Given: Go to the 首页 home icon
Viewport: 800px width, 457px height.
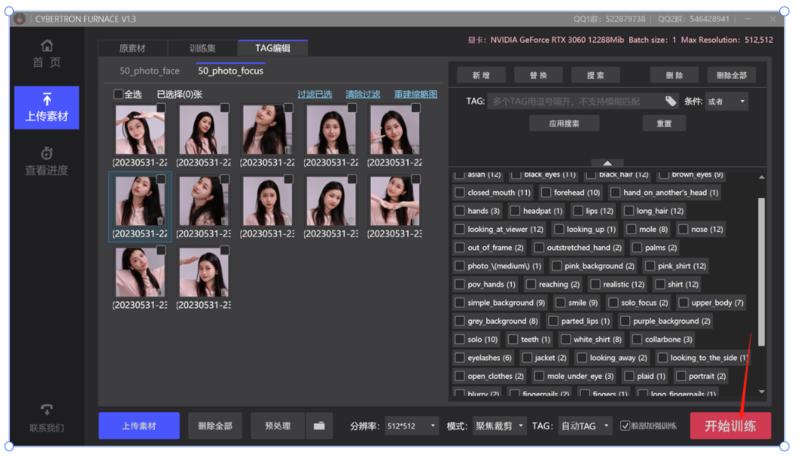Looking at the screenshot, I should pos(47,46).
